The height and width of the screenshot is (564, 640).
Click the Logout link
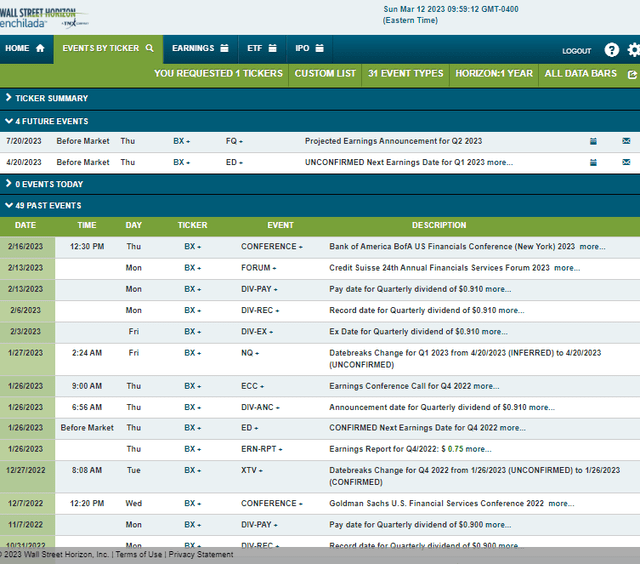576,51
